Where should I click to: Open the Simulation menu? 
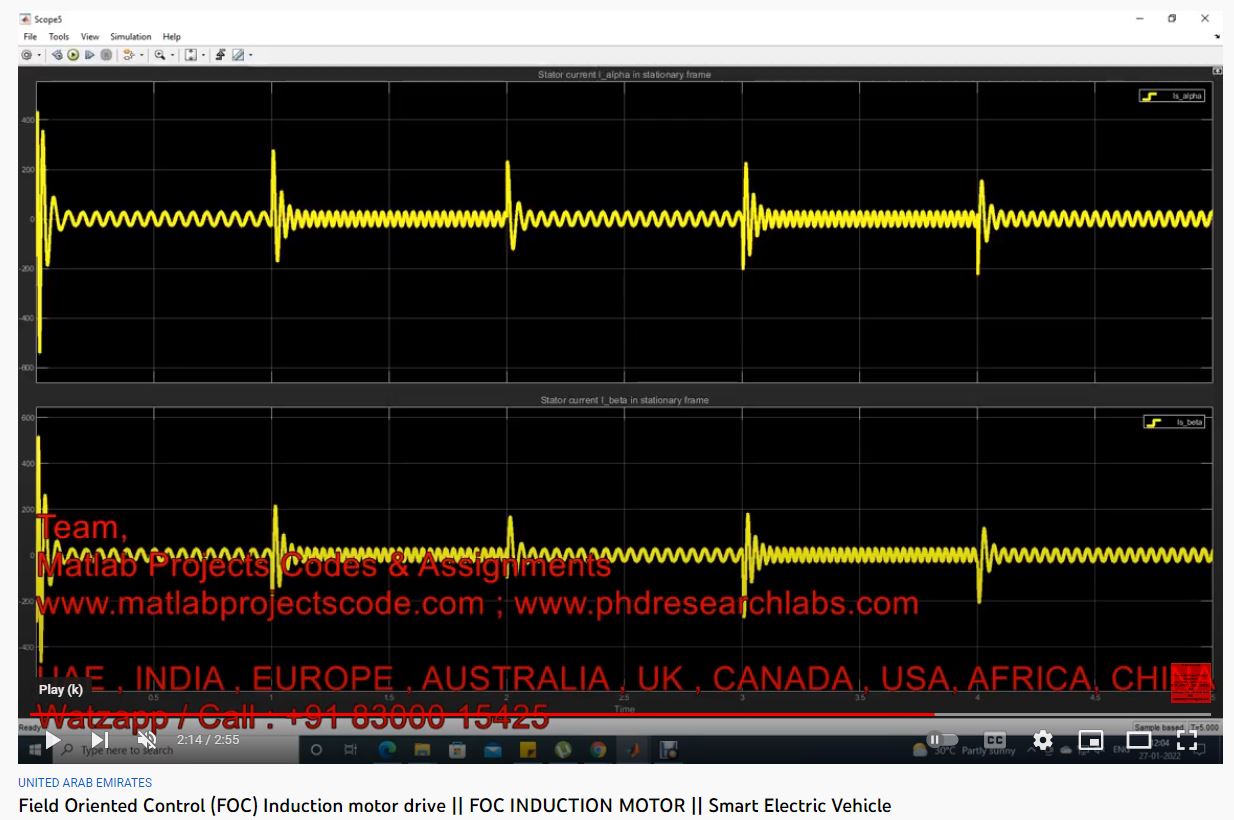130,37
